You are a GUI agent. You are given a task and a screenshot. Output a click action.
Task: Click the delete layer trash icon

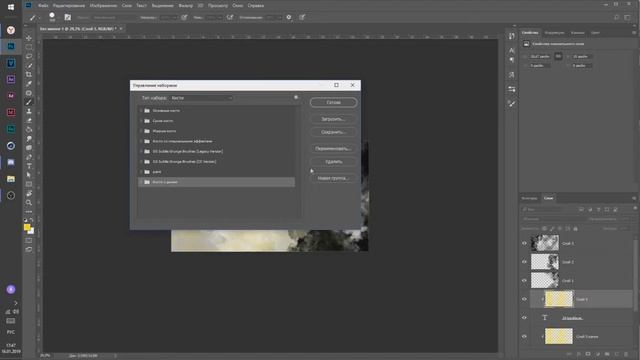coord(626,354)
